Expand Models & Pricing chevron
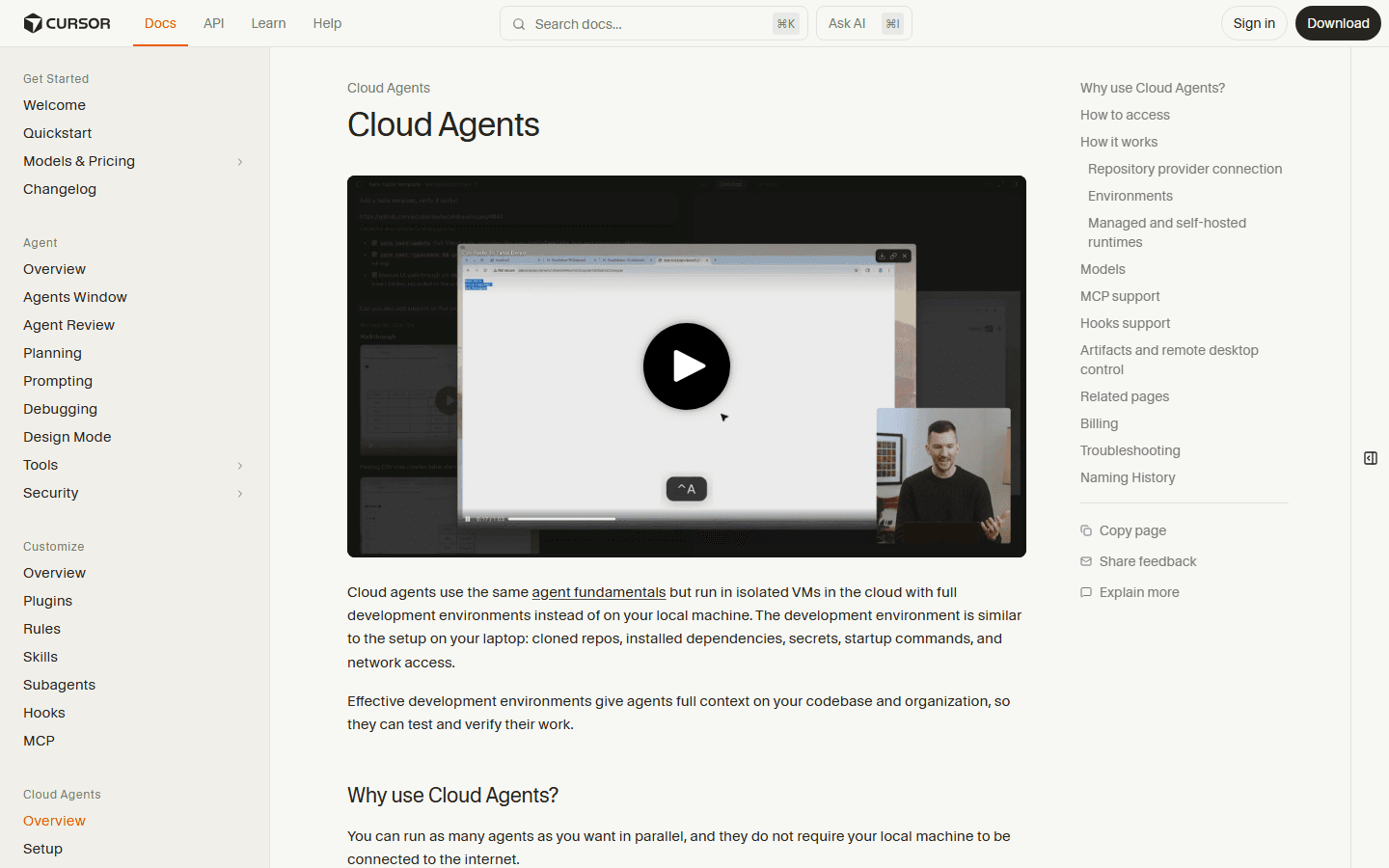The width and height of the screenshot is (1389, 868). click(x=240, y=162)
